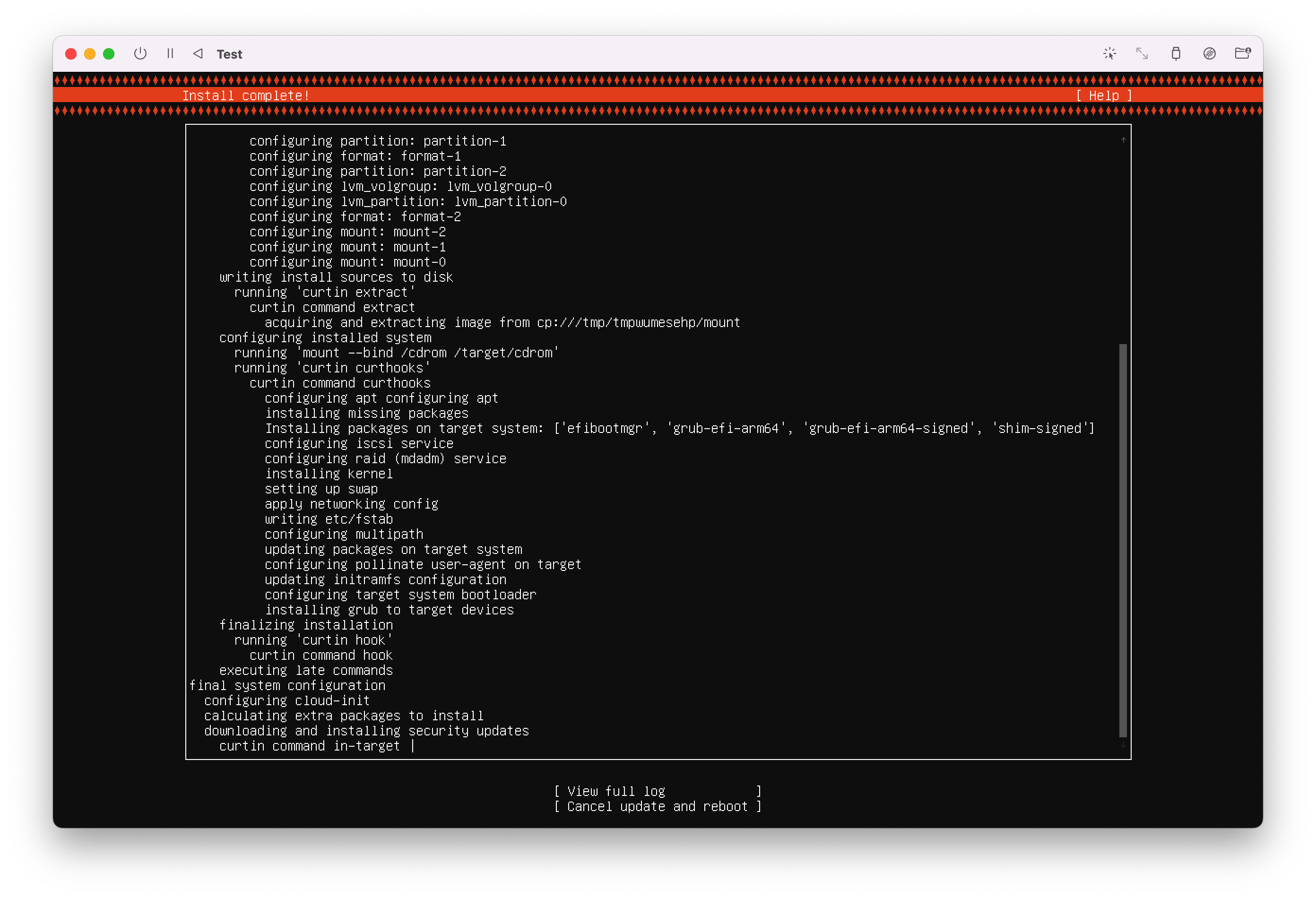The width and height of the screenshot is (1316, 898).
Task: Open the CD/drive image icon menu
Action: 1209,54
